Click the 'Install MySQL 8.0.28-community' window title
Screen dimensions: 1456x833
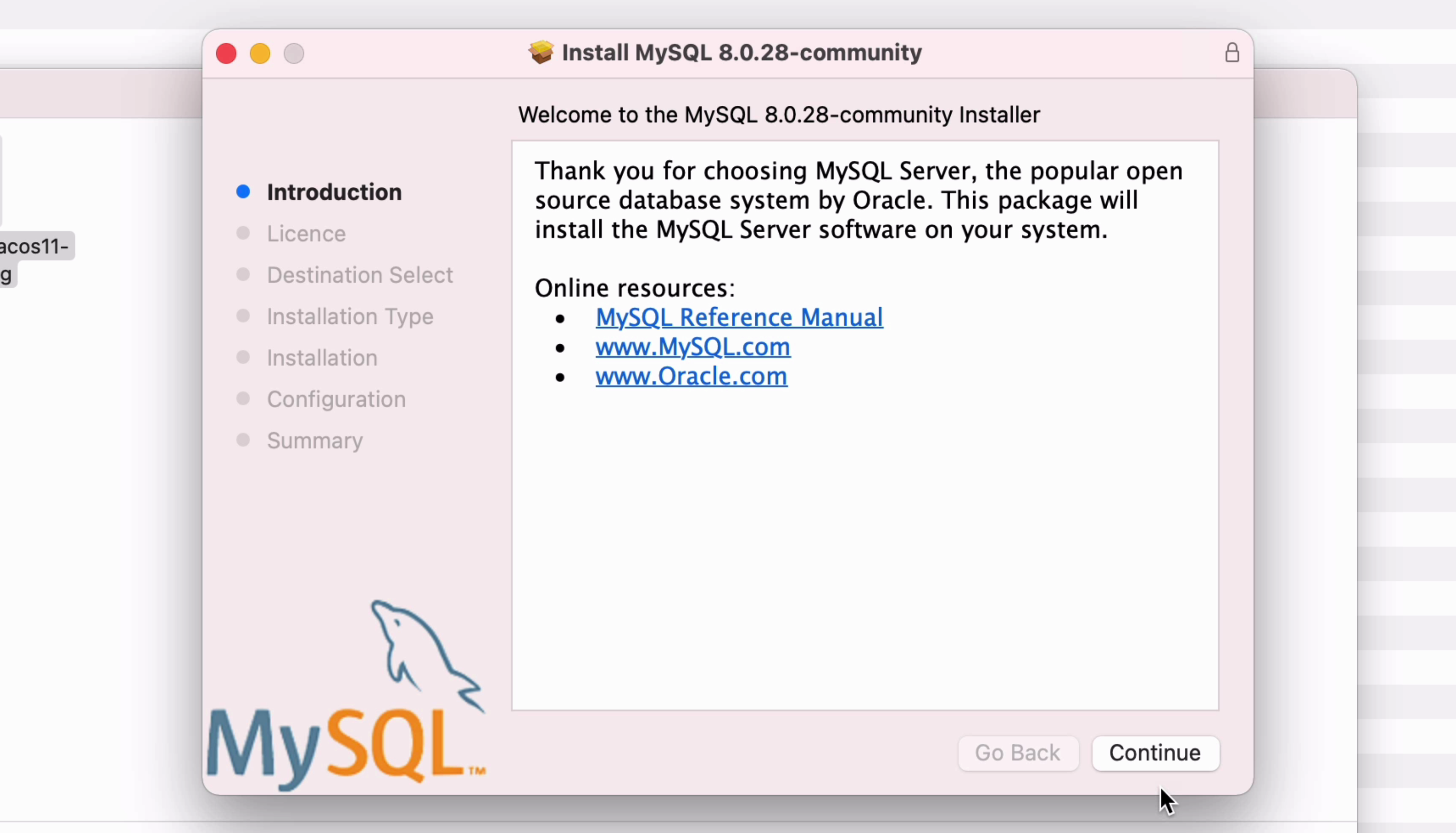coord(742,52)
